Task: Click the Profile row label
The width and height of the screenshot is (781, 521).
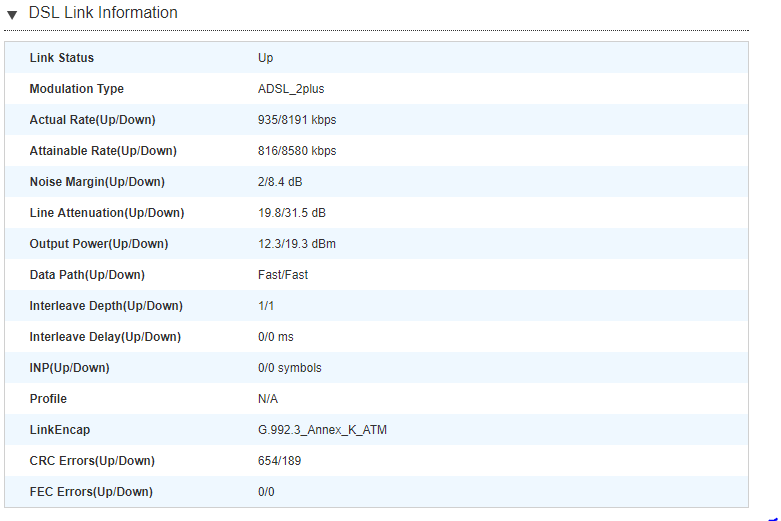Action: [x=48, y=399]
